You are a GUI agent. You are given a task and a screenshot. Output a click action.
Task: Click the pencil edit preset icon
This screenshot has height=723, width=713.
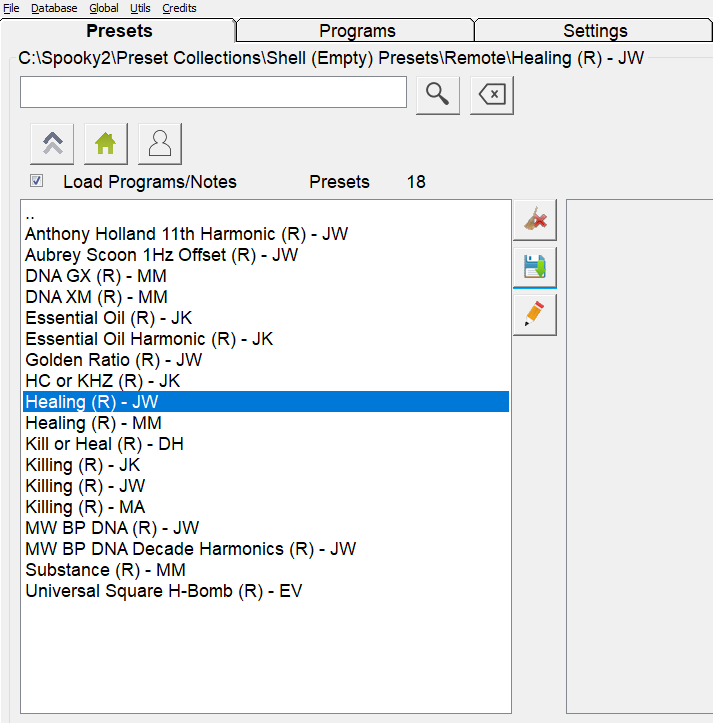535,314
